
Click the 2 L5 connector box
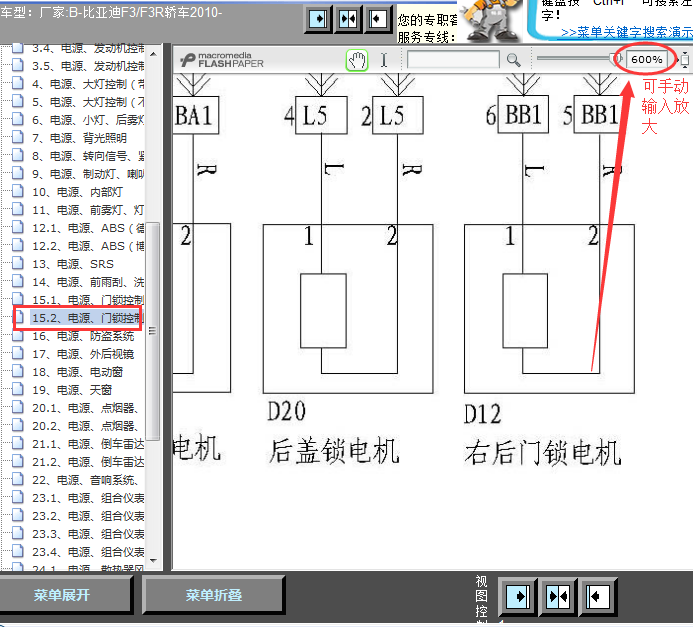(x=398, y=115)
